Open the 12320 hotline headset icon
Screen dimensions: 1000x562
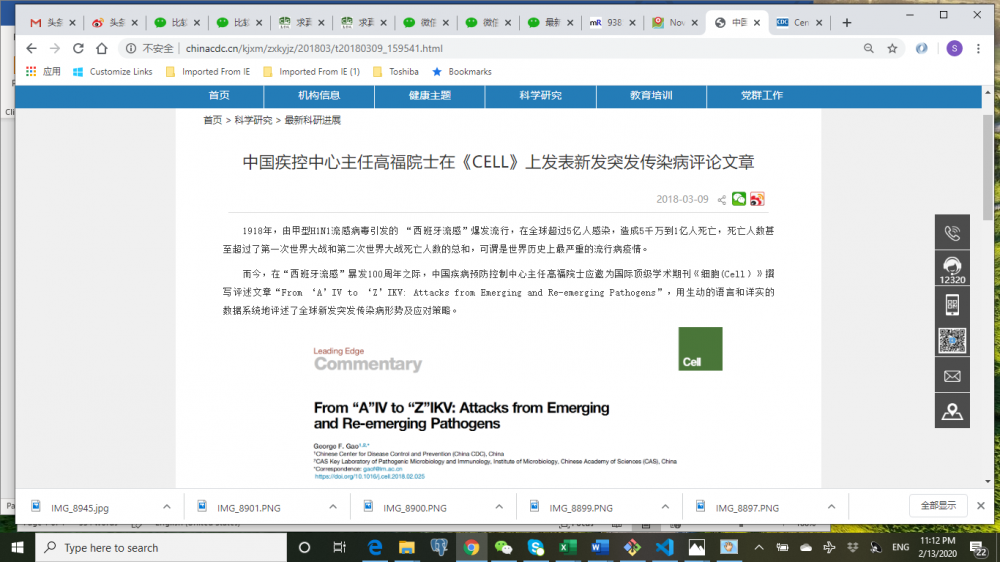click(952, 269)
